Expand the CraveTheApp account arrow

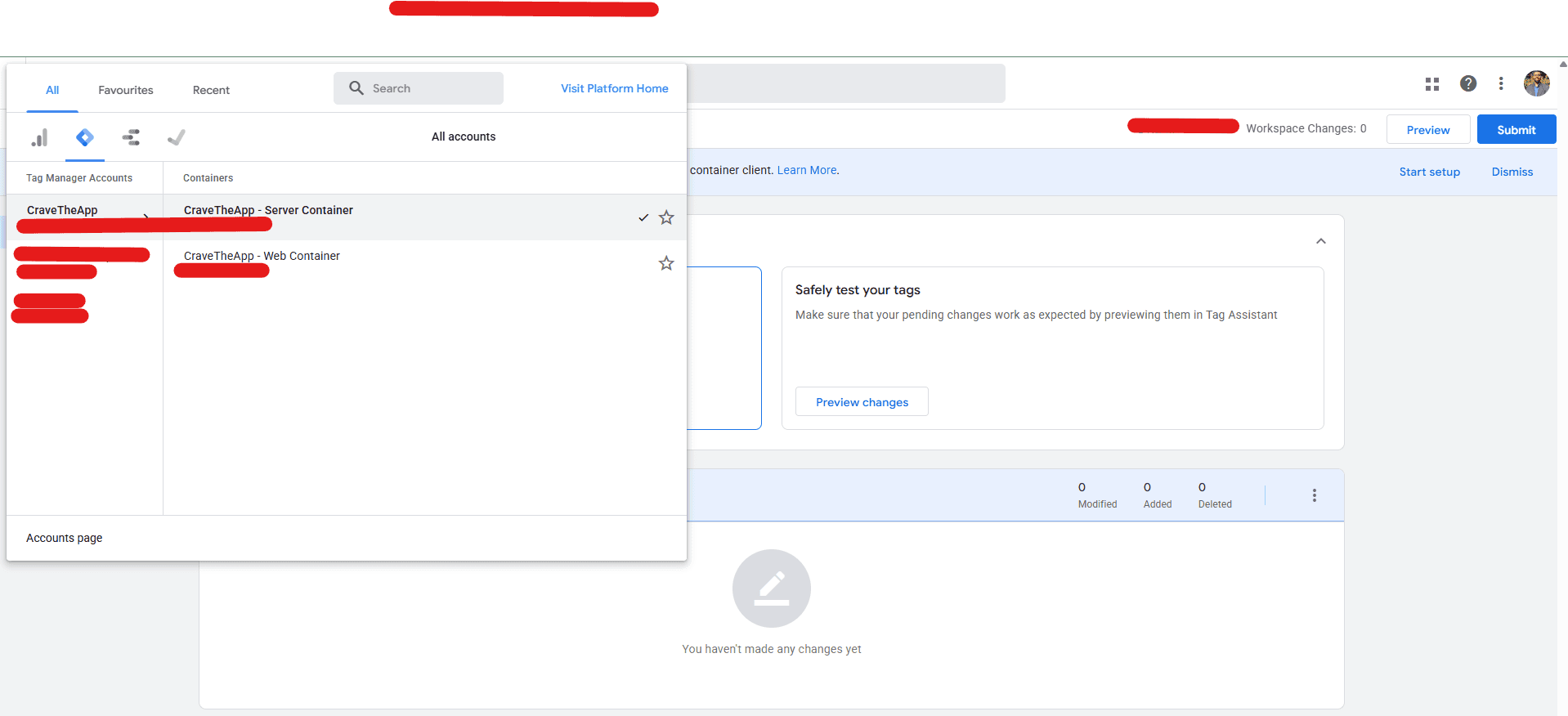(x=146, y=217)
